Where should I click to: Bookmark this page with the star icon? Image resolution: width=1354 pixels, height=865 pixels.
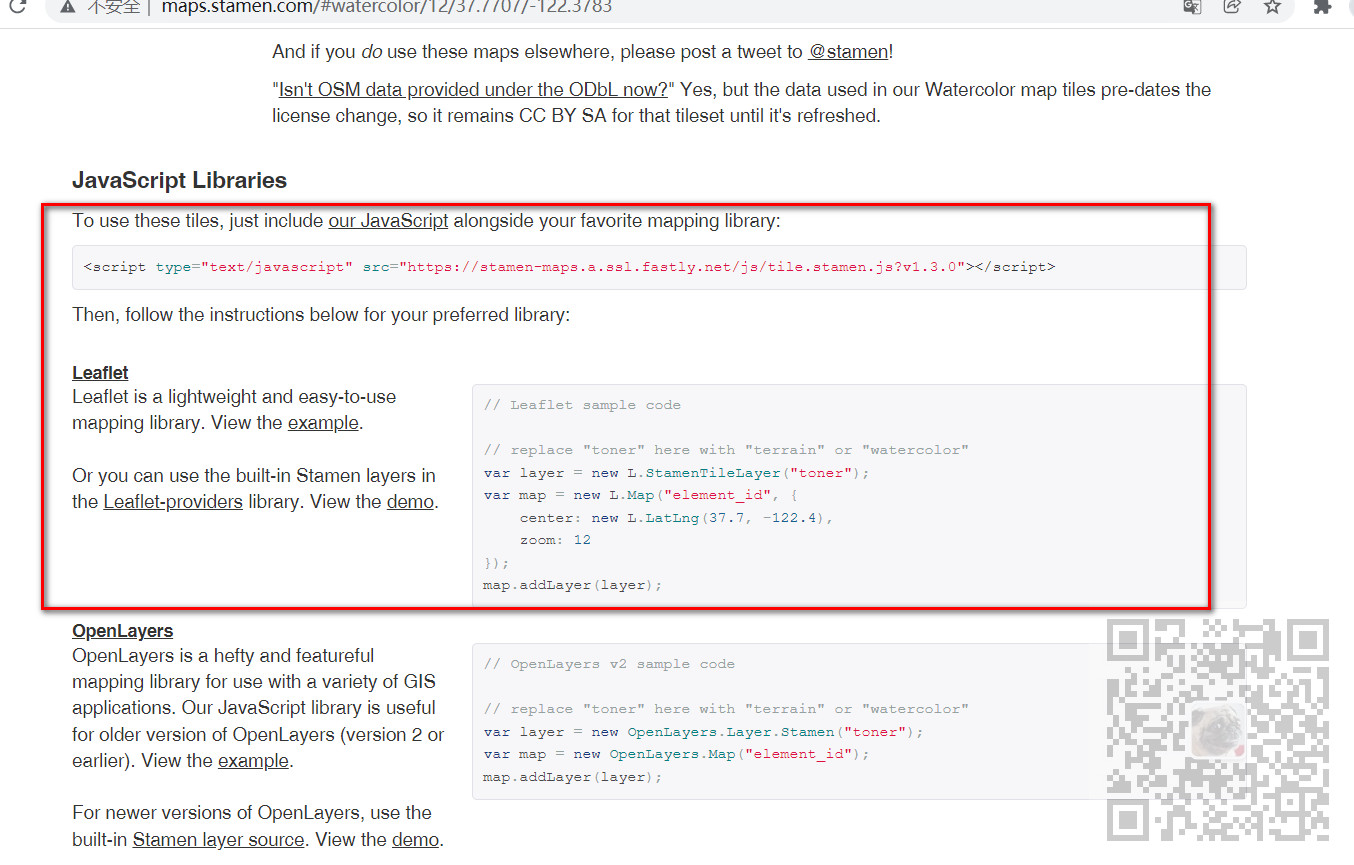[1272, 6]
